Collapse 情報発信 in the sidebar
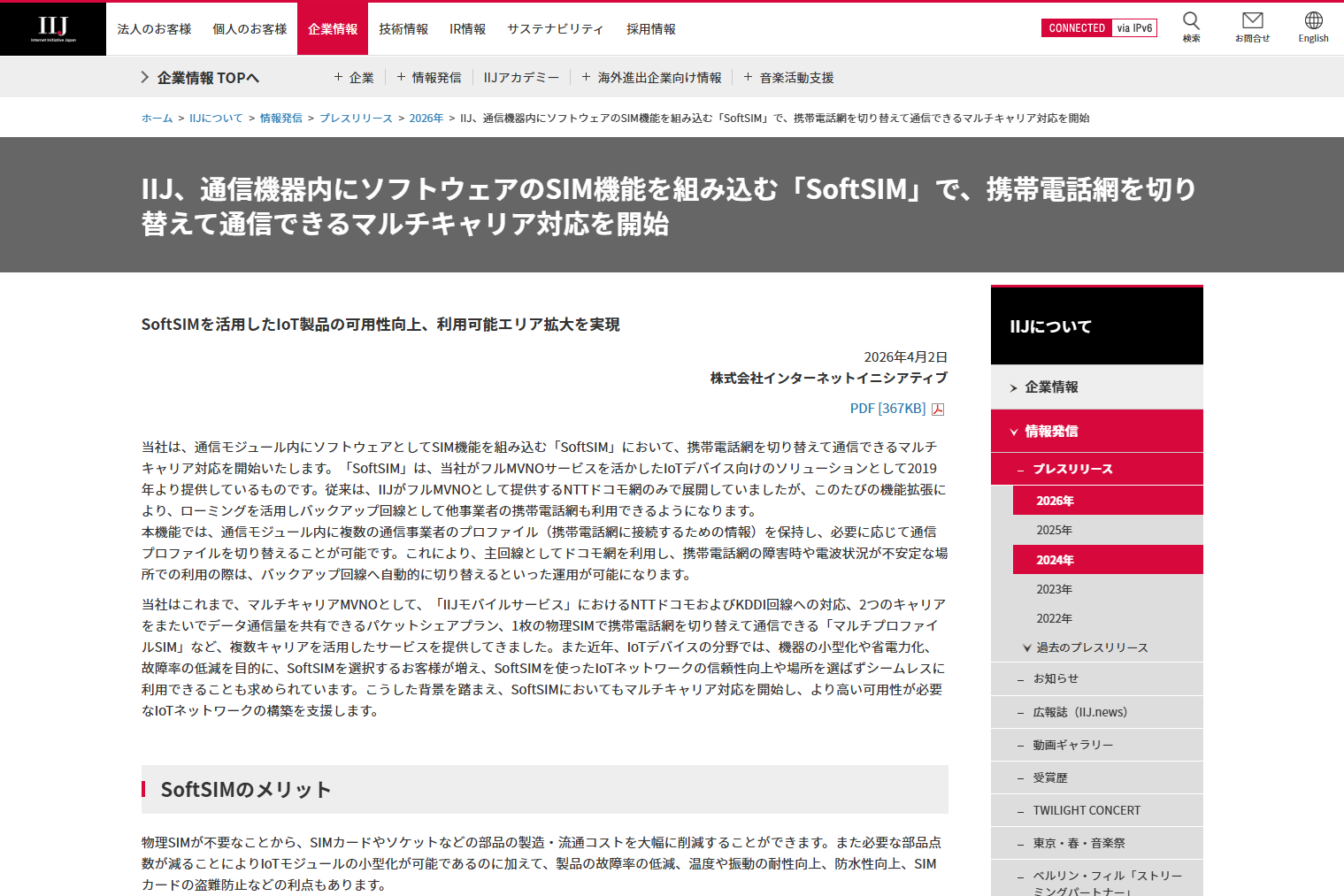 (x=1097, y=432)
